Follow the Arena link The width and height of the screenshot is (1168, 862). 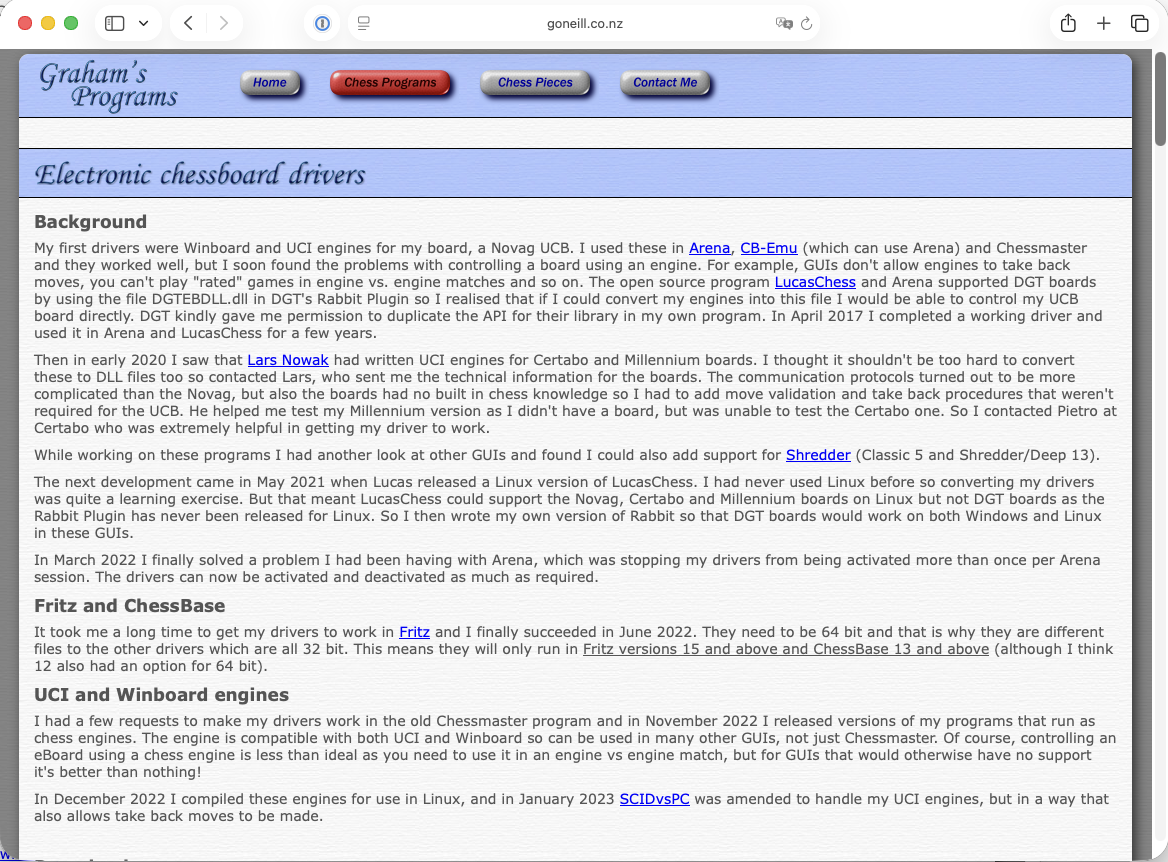[709, 248]
